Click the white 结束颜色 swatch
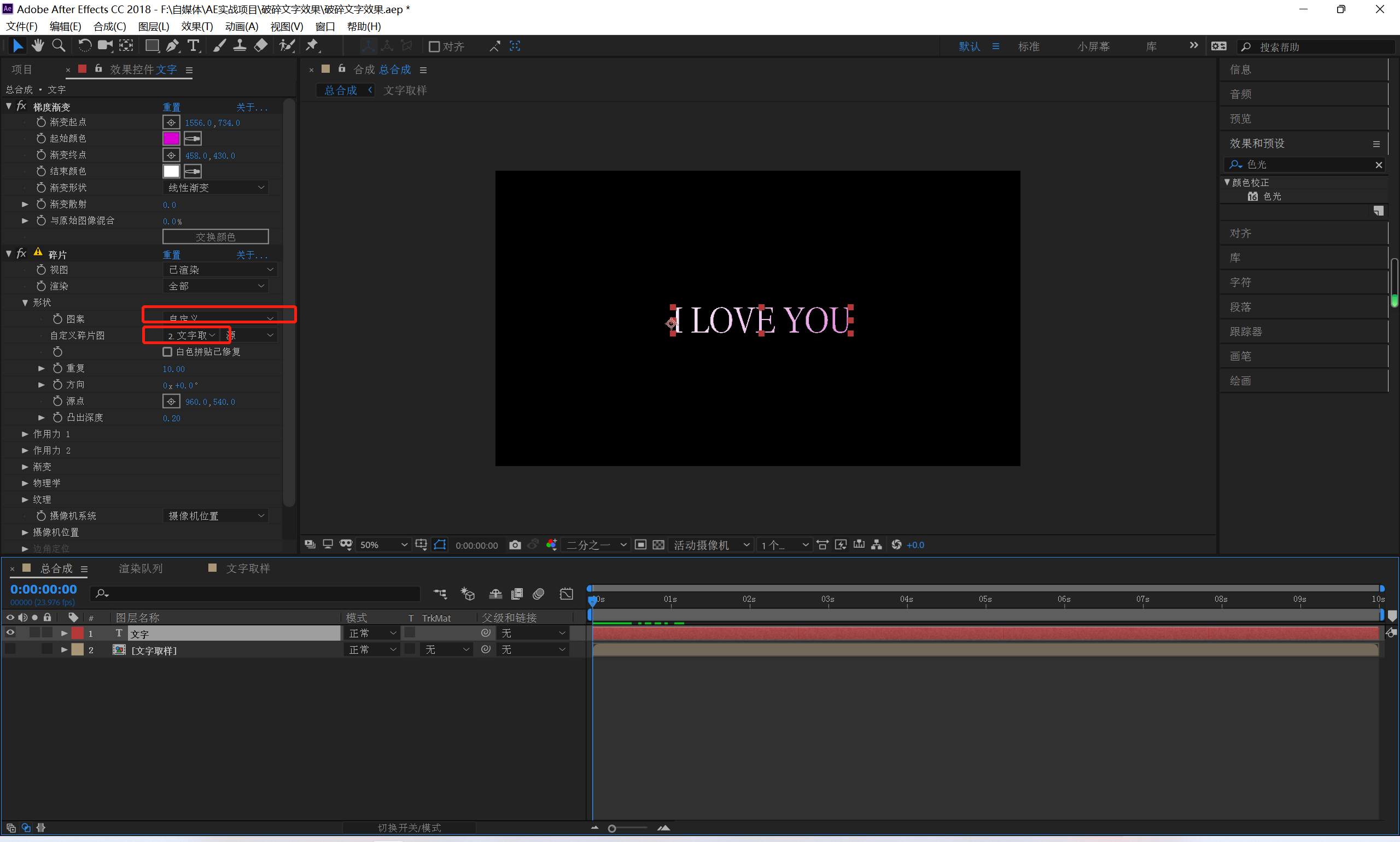The height and width of the screenshot is (842, 1400). (x=171, y=171)
